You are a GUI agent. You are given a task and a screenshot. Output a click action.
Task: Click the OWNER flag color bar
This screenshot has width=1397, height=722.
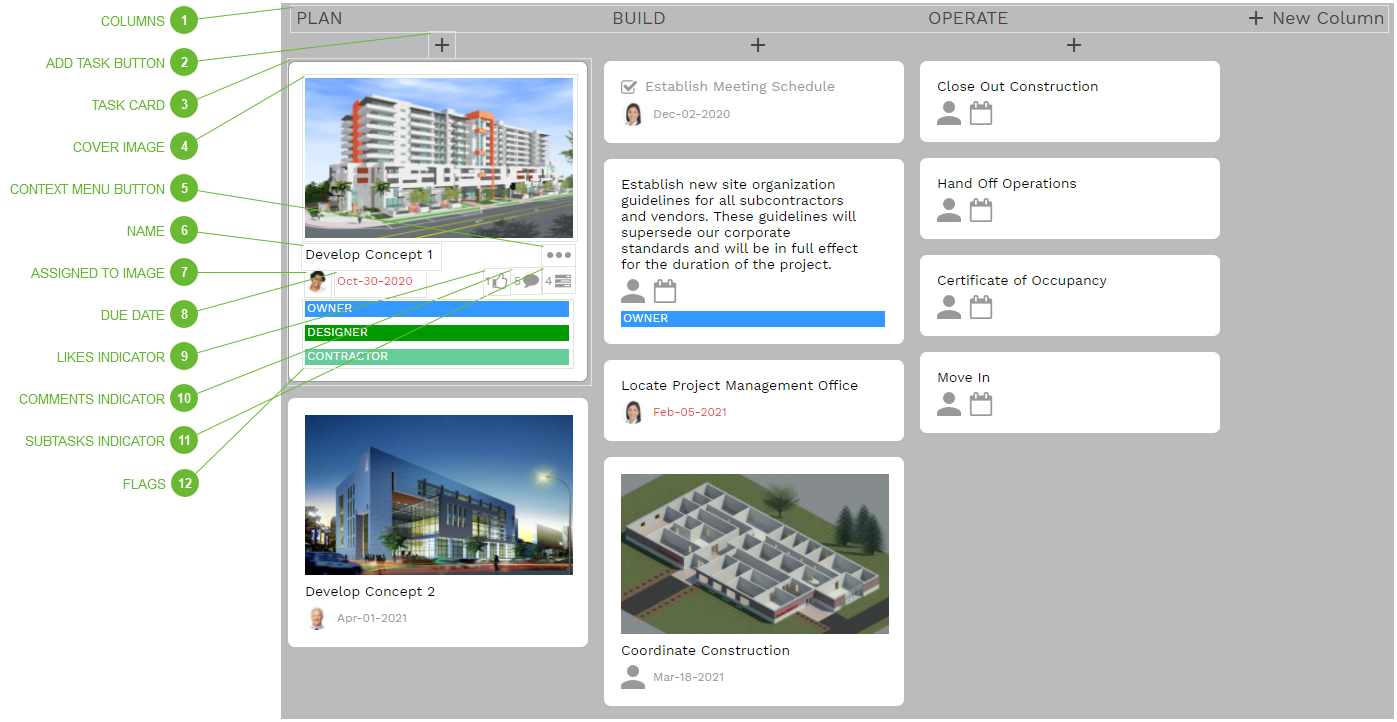[436, 308]
